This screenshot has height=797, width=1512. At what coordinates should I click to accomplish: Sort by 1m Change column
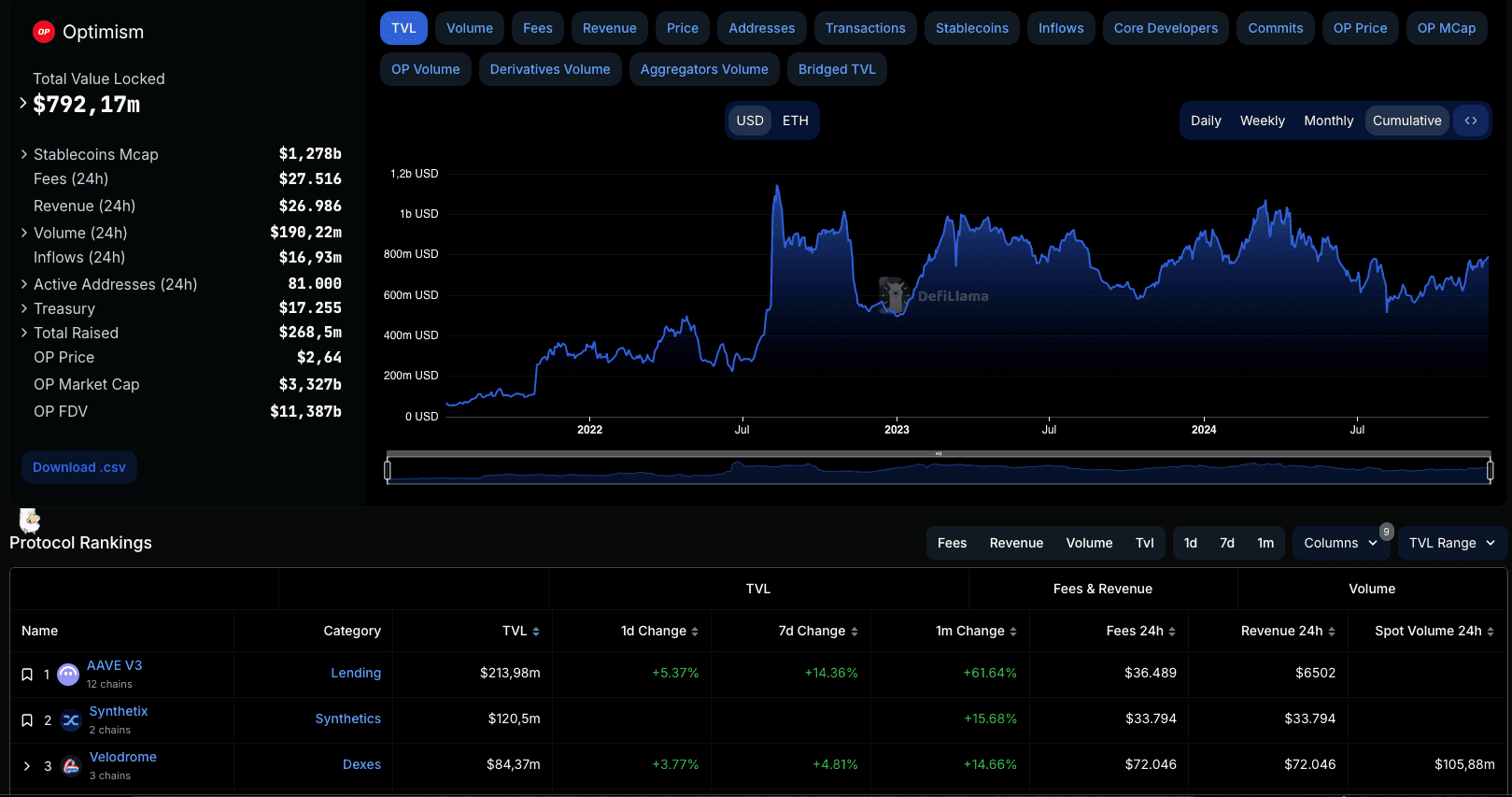click(x=1013, y=632)
